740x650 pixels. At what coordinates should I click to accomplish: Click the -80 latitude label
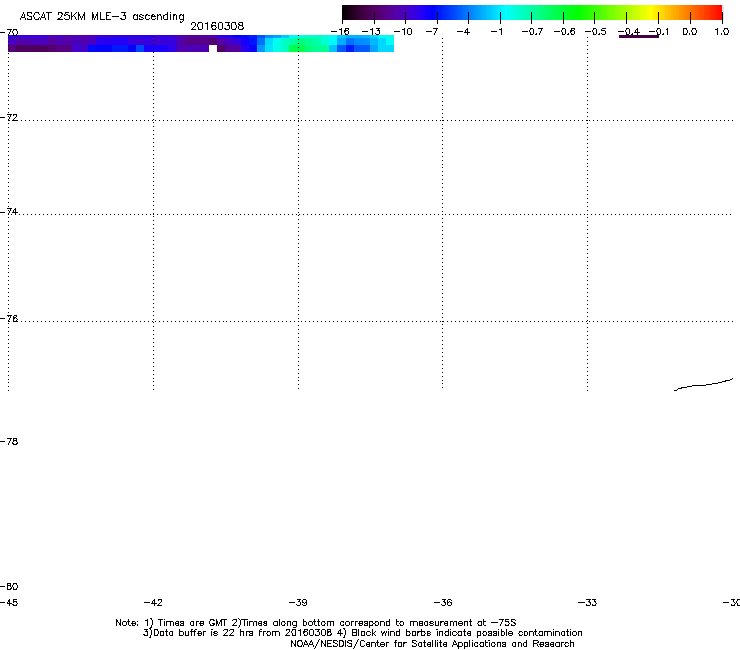9,586
